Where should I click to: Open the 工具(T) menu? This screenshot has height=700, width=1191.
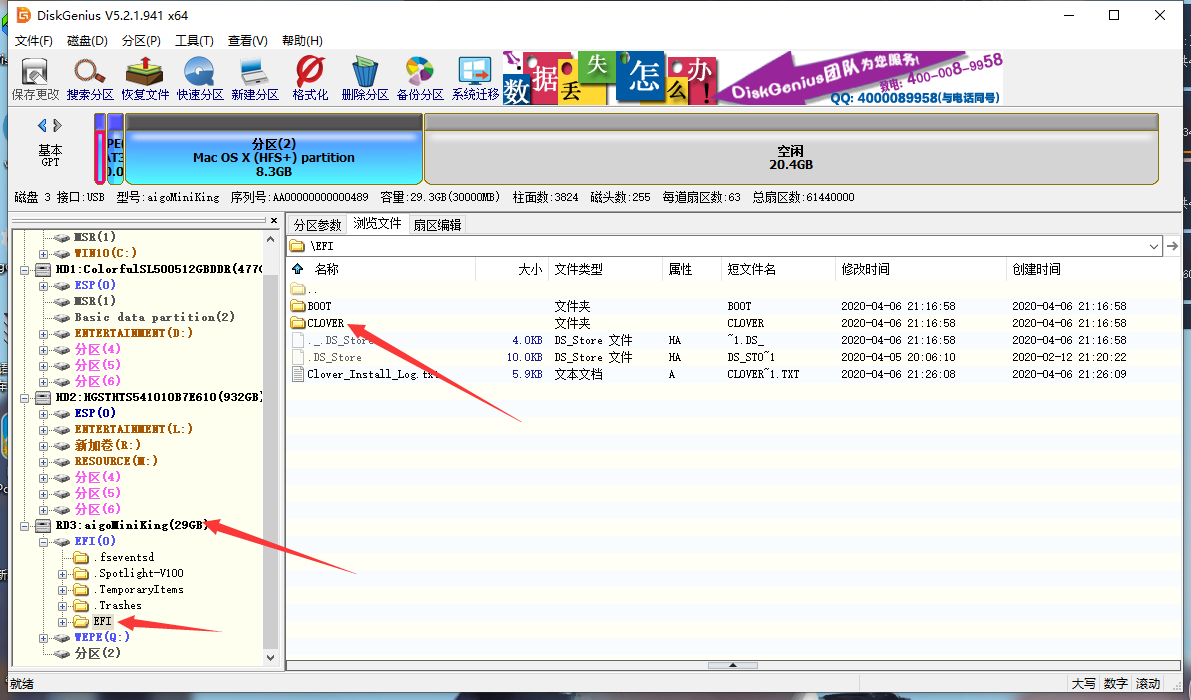pyautogui.click(x=194, y=40)
